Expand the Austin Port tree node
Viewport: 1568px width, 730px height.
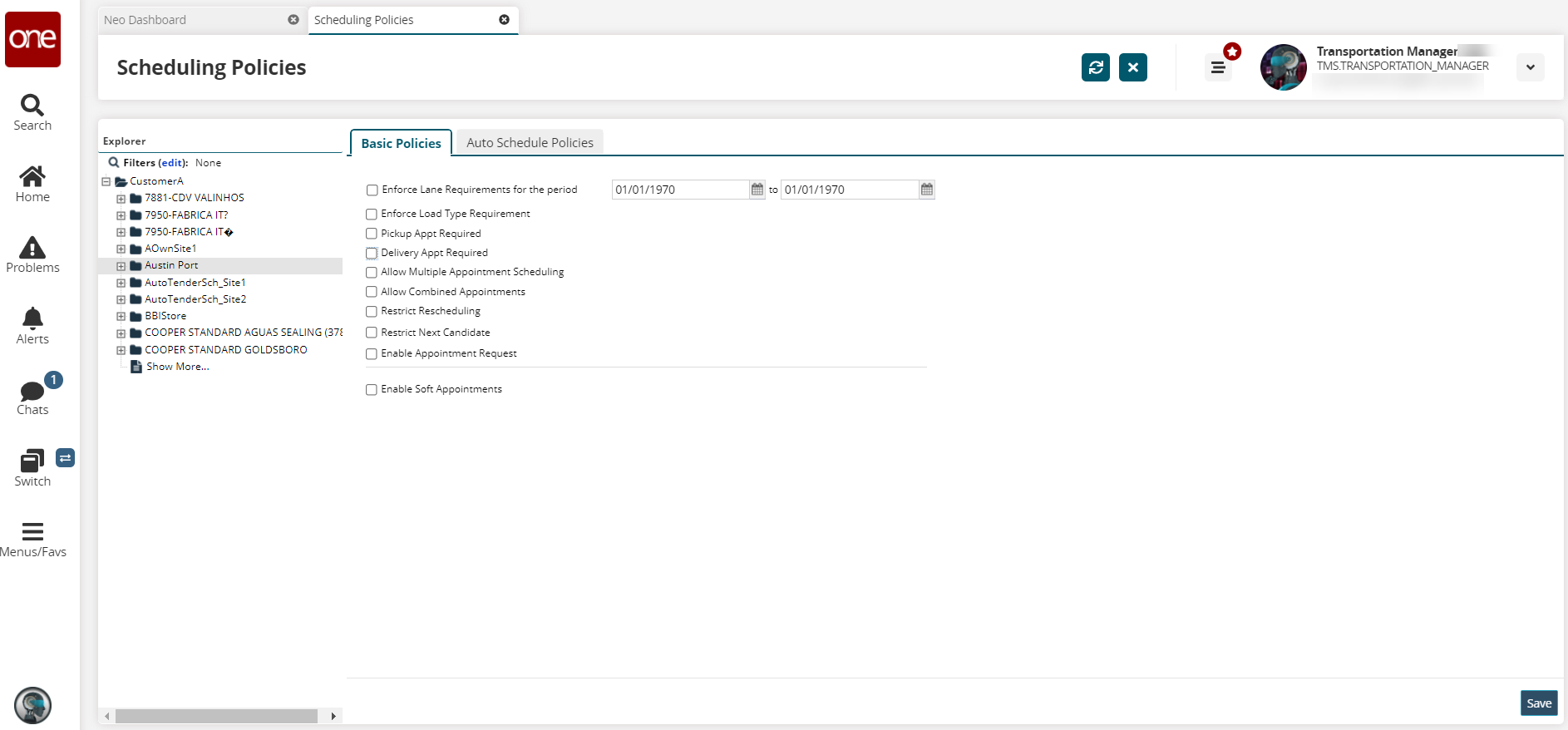click(121, 266)
